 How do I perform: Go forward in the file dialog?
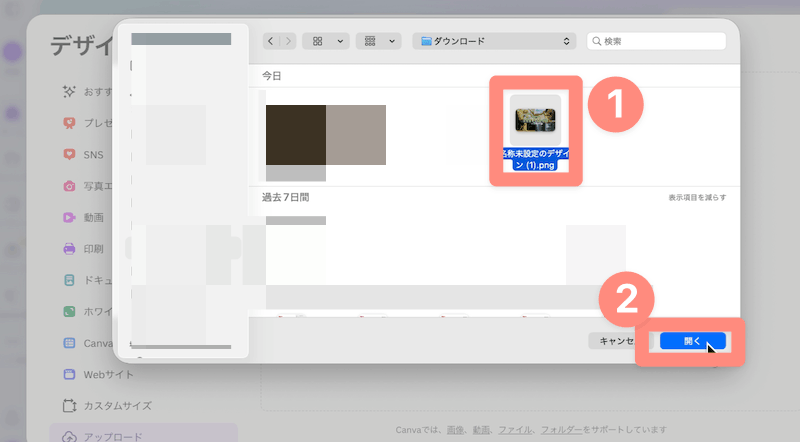point(288,41)
